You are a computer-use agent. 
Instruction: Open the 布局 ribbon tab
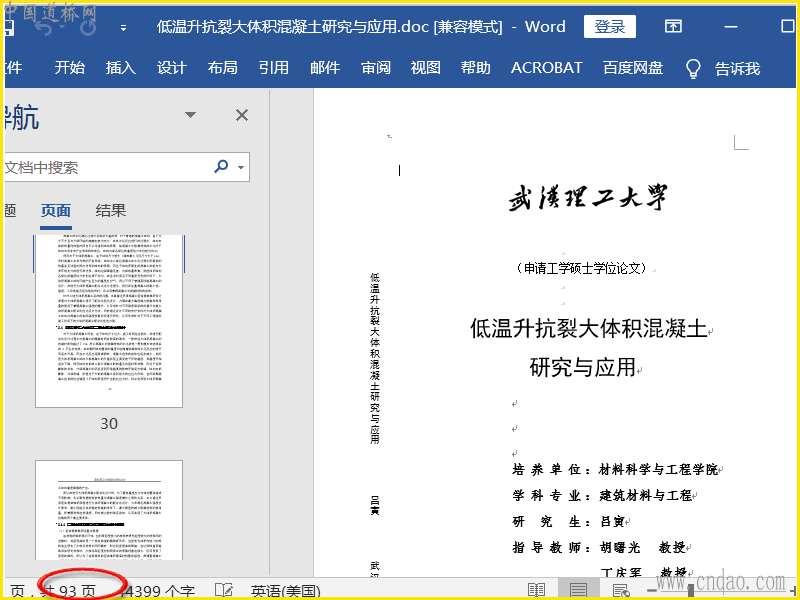pos(222,68)
